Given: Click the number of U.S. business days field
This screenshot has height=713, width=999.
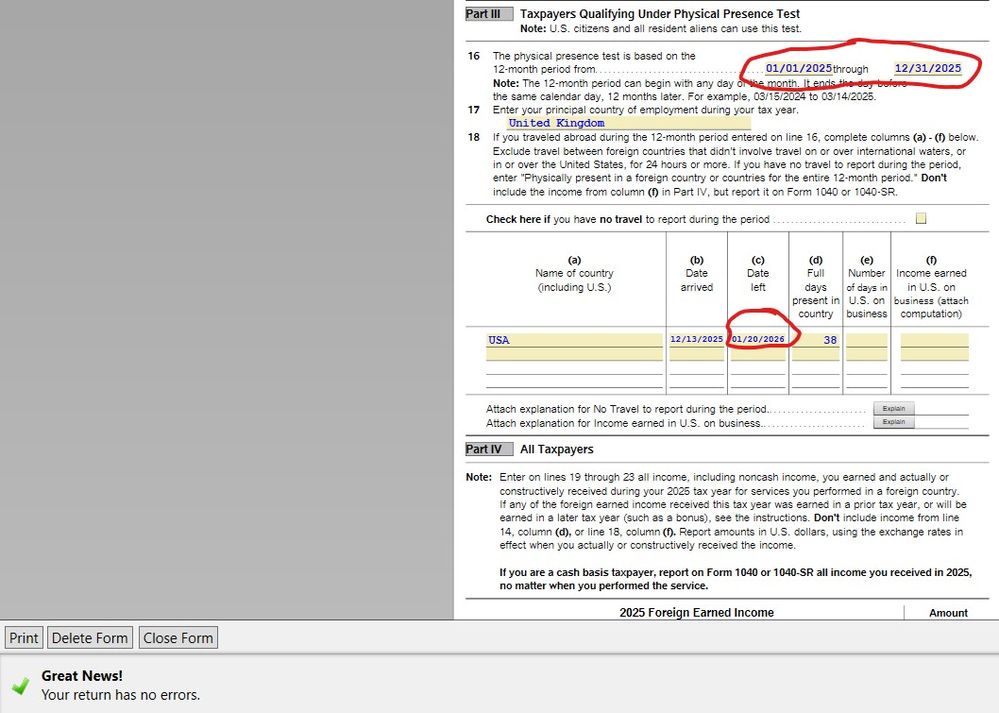Looking at the screenshot, I should pos(866,340).
